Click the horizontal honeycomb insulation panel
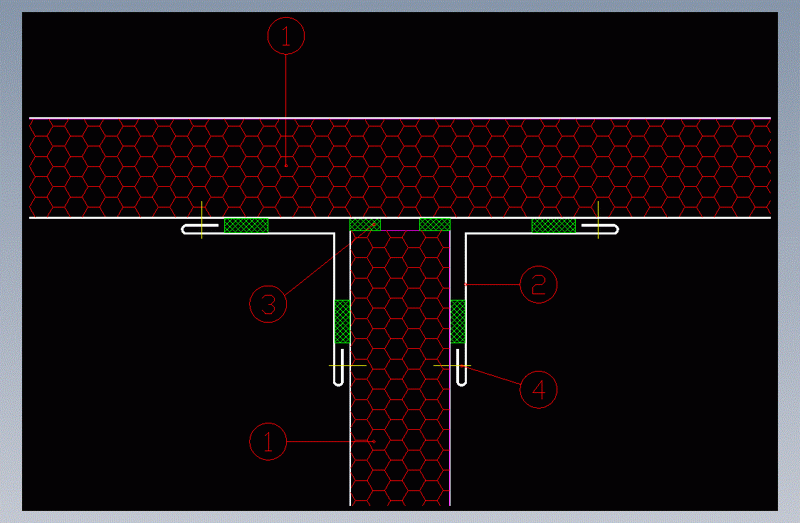Screen dimensions: 800x523 coord(150,167)
